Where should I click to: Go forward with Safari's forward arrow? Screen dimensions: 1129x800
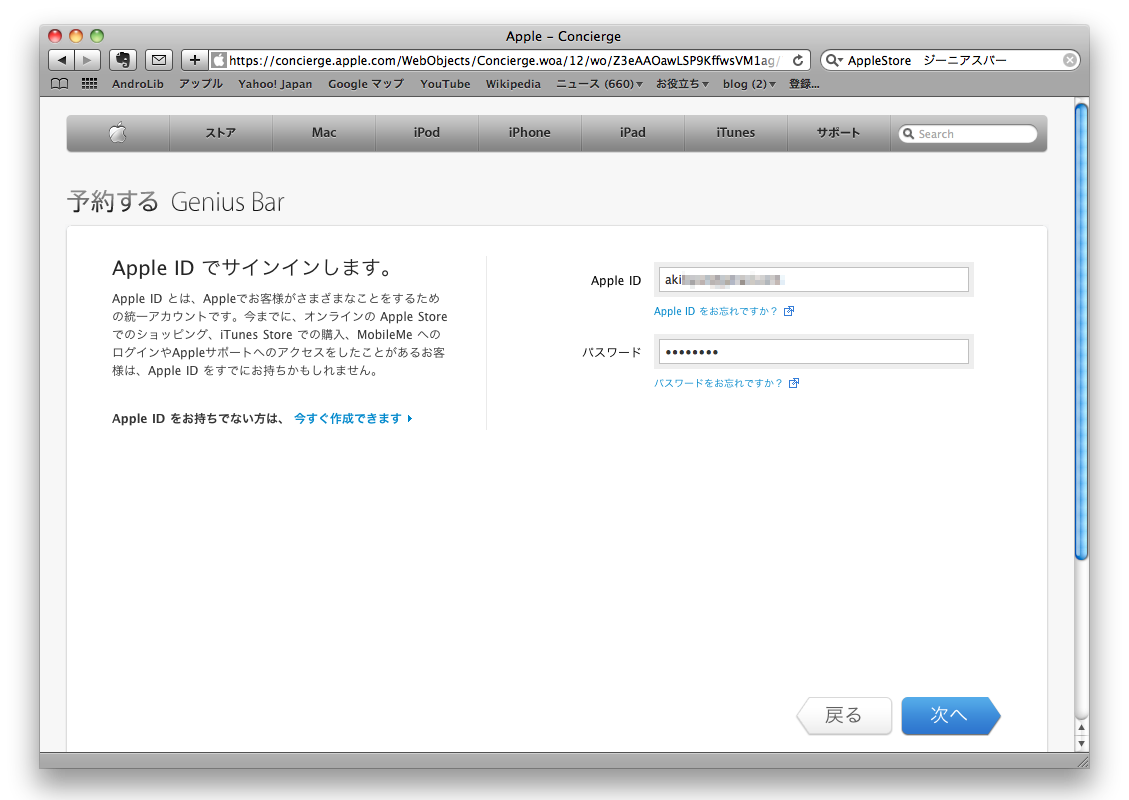[87, 60]
